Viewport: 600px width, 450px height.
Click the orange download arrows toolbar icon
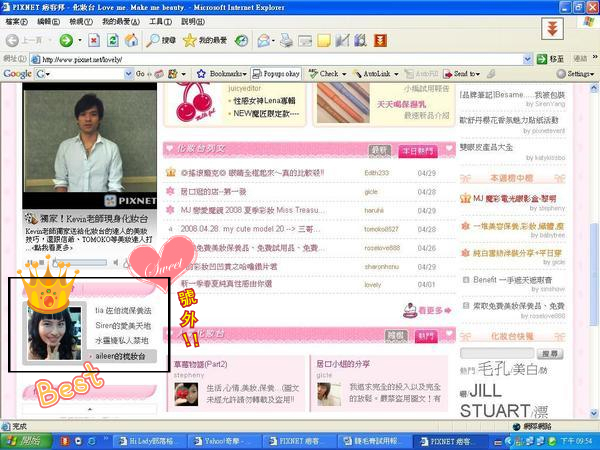click(x=380, y=40)
